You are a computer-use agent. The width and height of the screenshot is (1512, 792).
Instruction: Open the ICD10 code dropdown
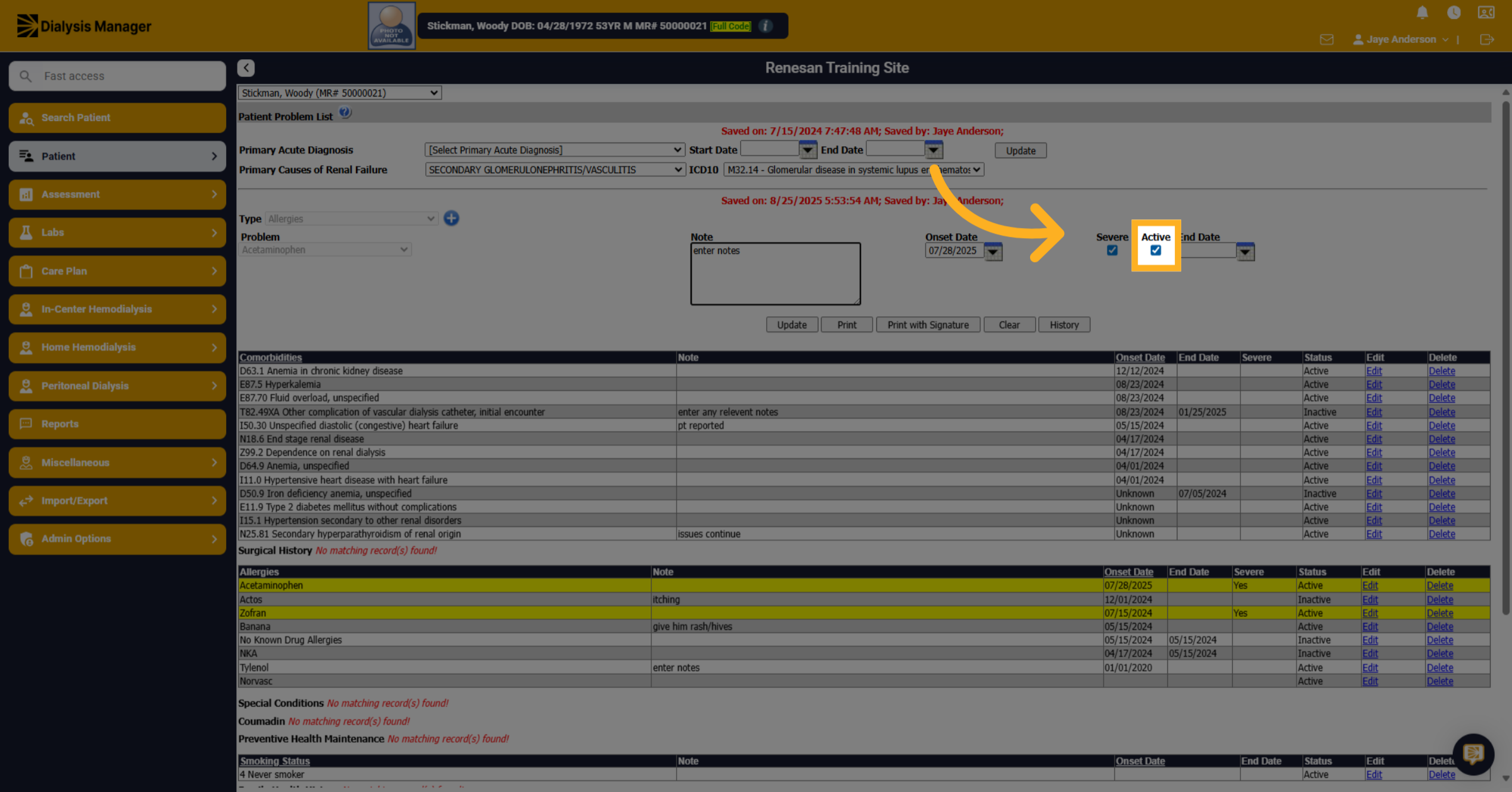coord(854,169)
